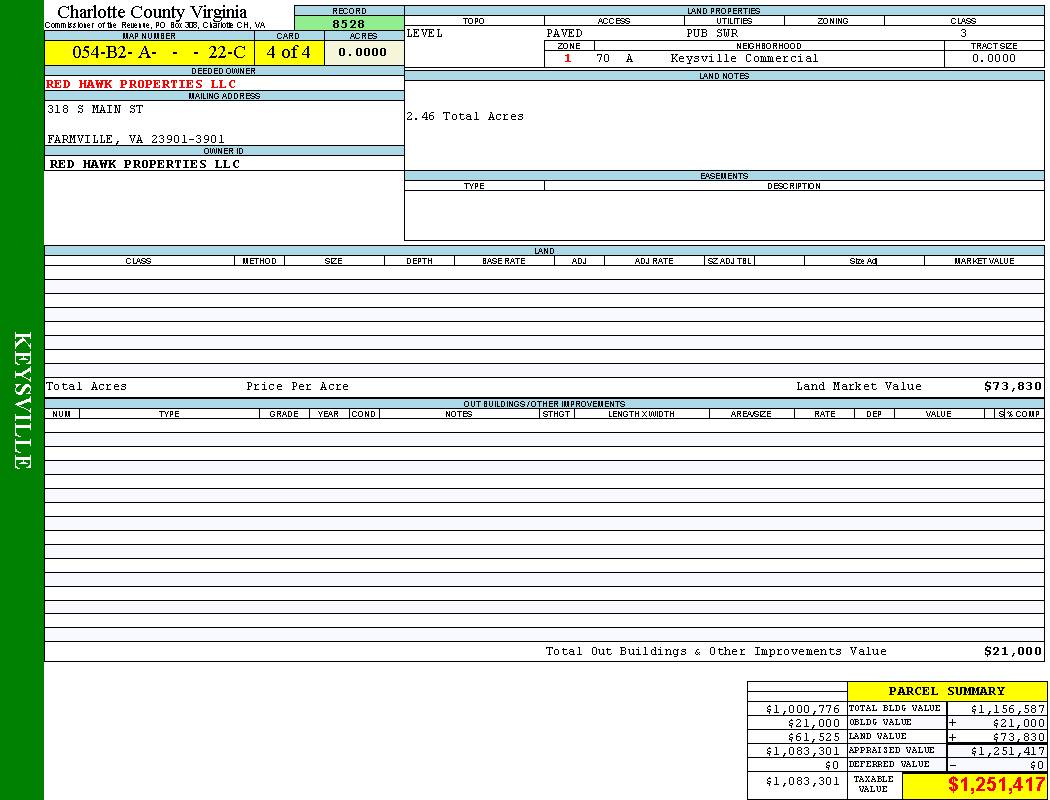The image size is (1050, 800).
Task: Click the total out buildings value $21,000
Action: point(1012,651)
